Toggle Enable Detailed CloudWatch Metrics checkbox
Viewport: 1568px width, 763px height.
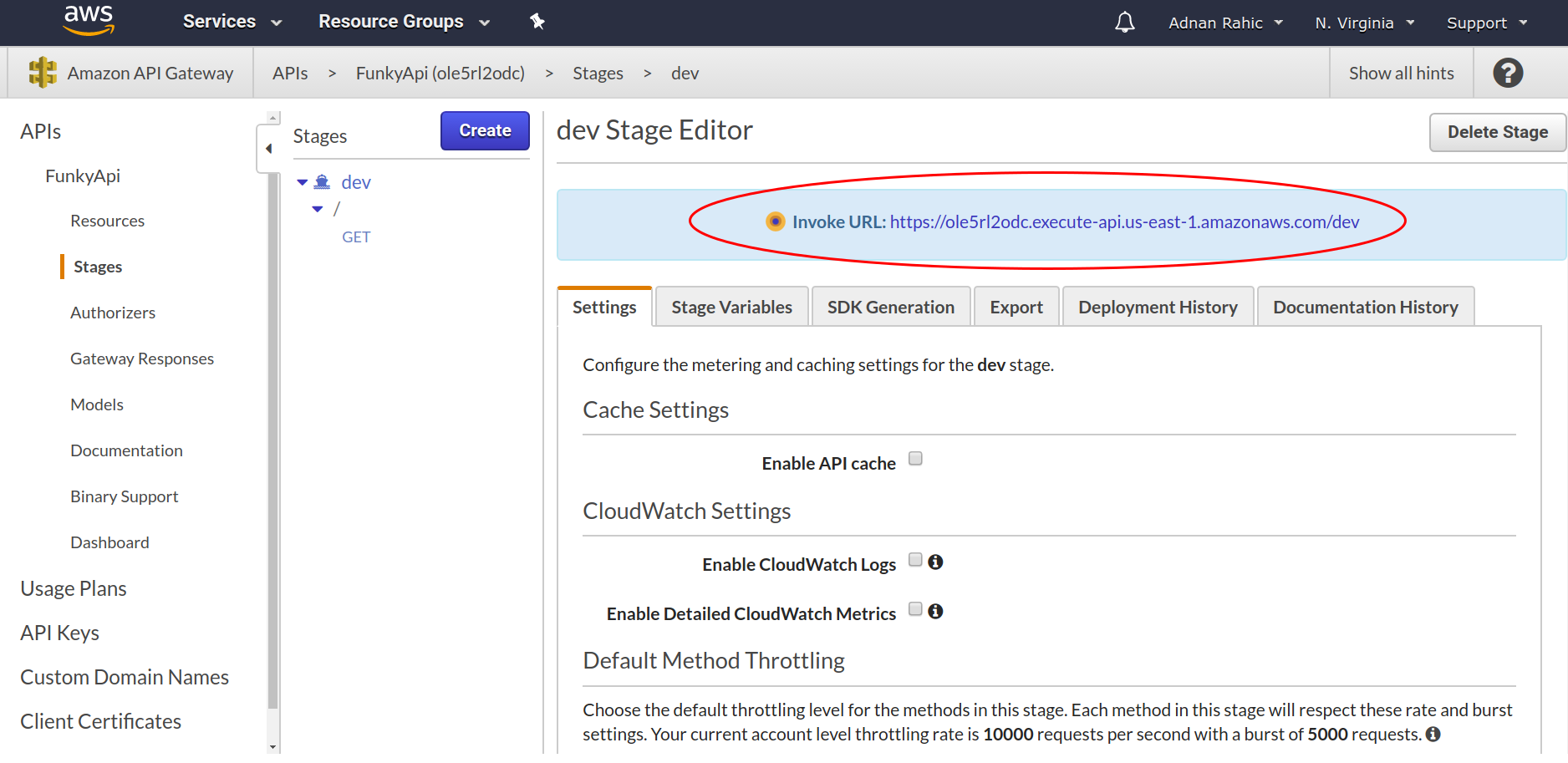click(x=915, y=609)
